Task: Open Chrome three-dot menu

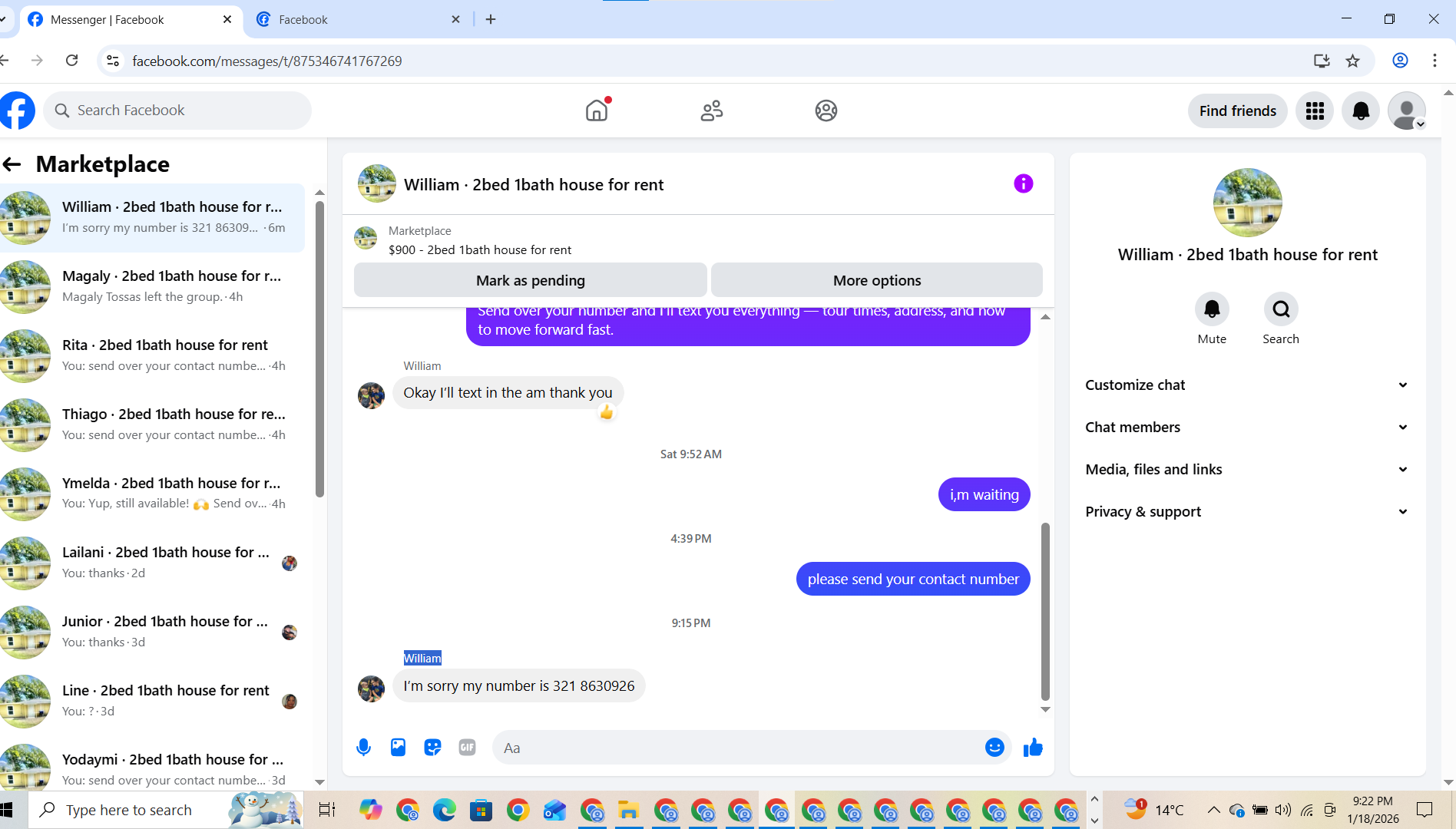Action: [1434, 61]
